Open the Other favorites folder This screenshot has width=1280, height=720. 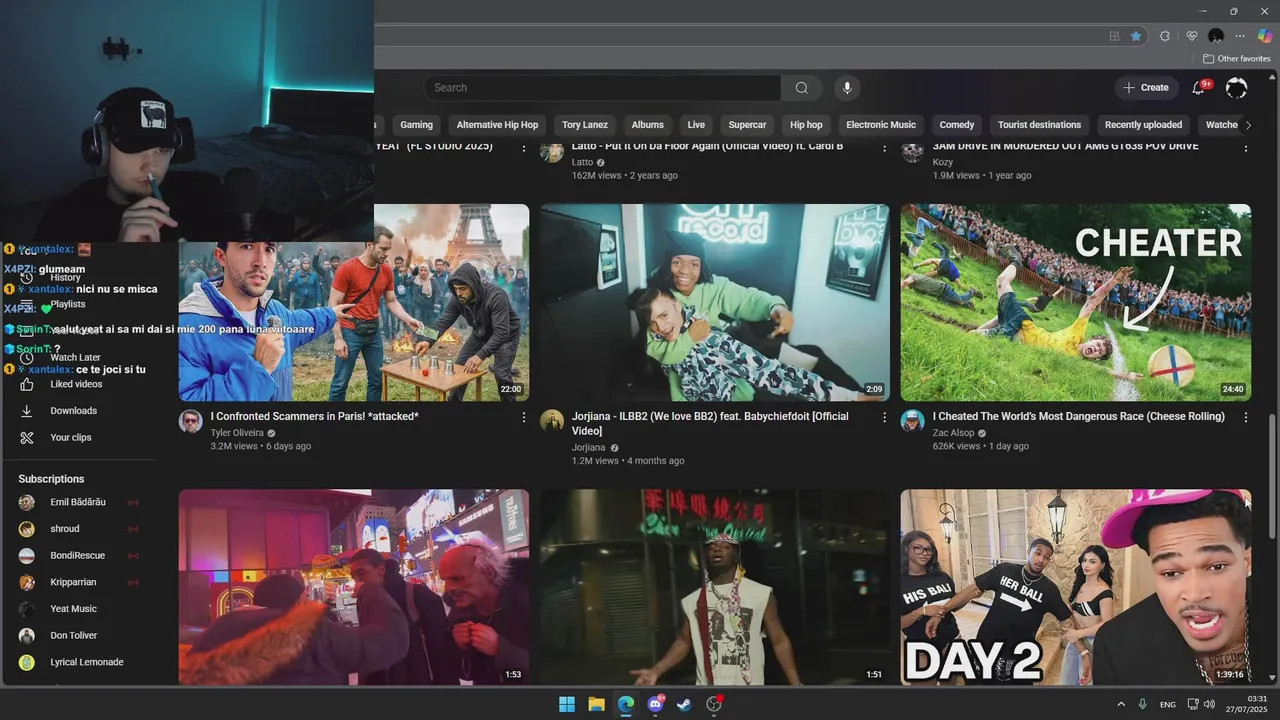pyautogui.click(x=1237, y=59)
